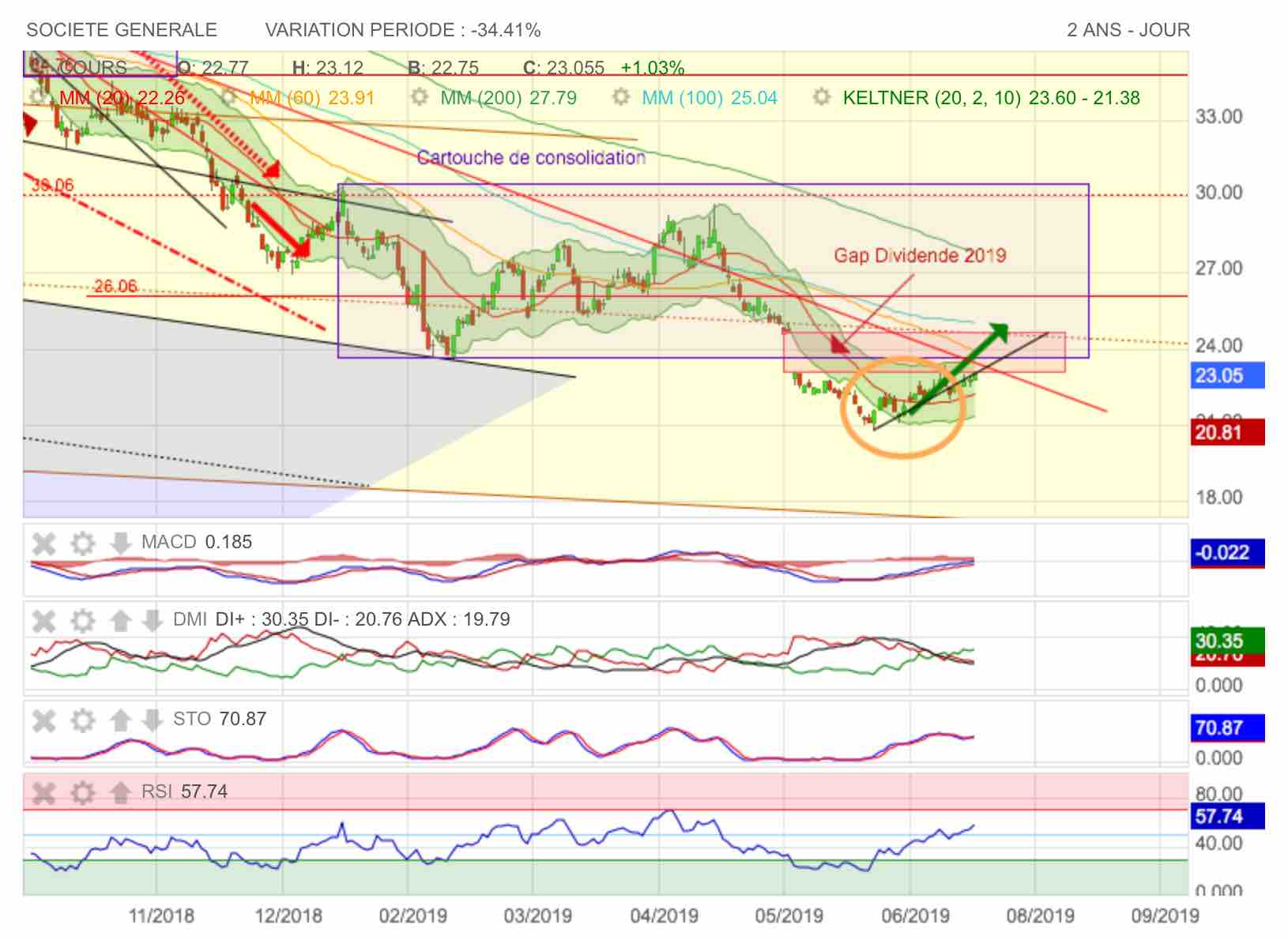The image size is (1288, 940).
Task: Move the RSI panel up
Action: click(120, 792)
